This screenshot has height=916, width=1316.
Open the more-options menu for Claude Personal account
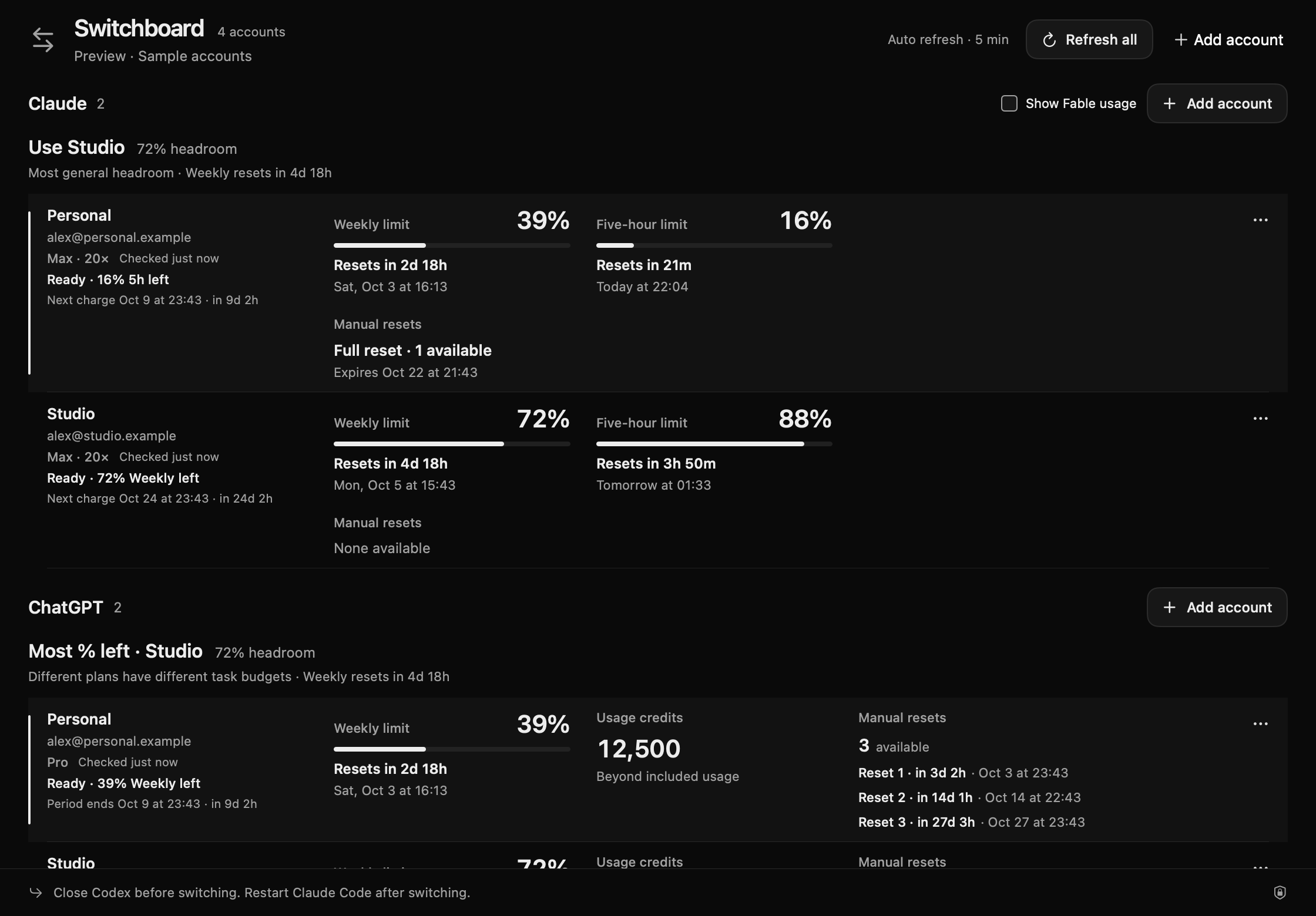(1260, 220)
